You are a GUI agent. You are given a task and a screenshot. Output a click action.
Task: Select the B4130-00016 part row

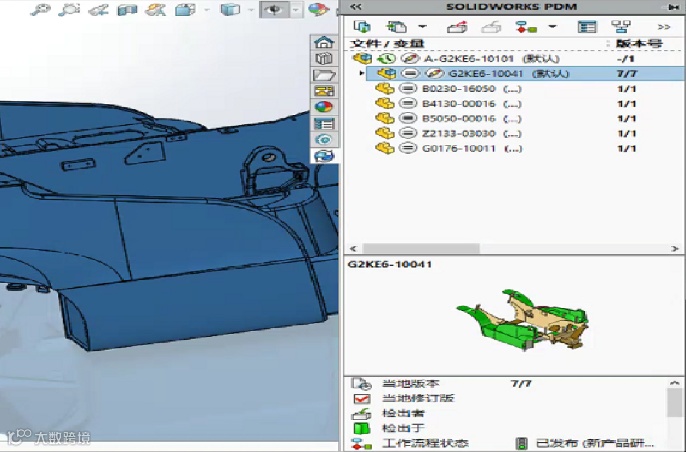514,104
